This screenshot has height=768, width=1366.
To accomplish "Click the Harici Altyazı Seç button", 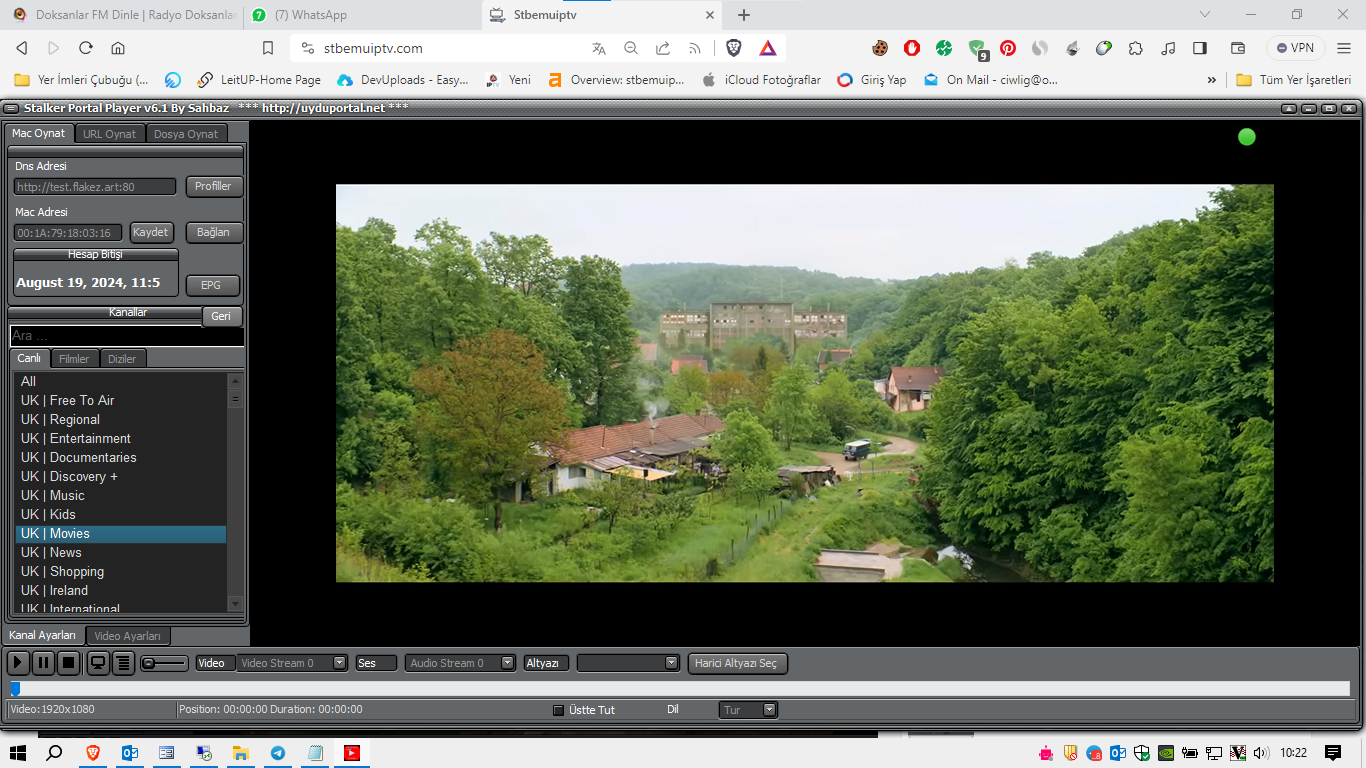I will [738, 663].
